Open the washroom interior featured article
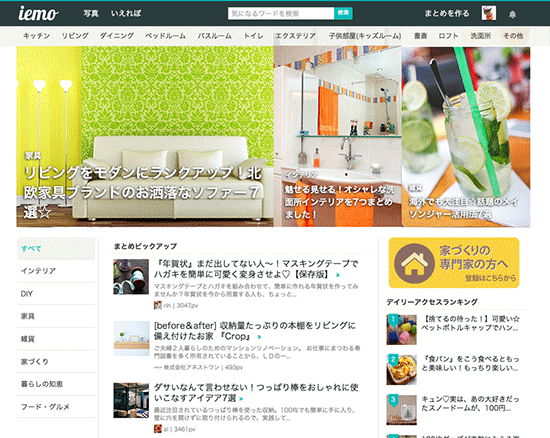550x438 pixels. (337, 137)
